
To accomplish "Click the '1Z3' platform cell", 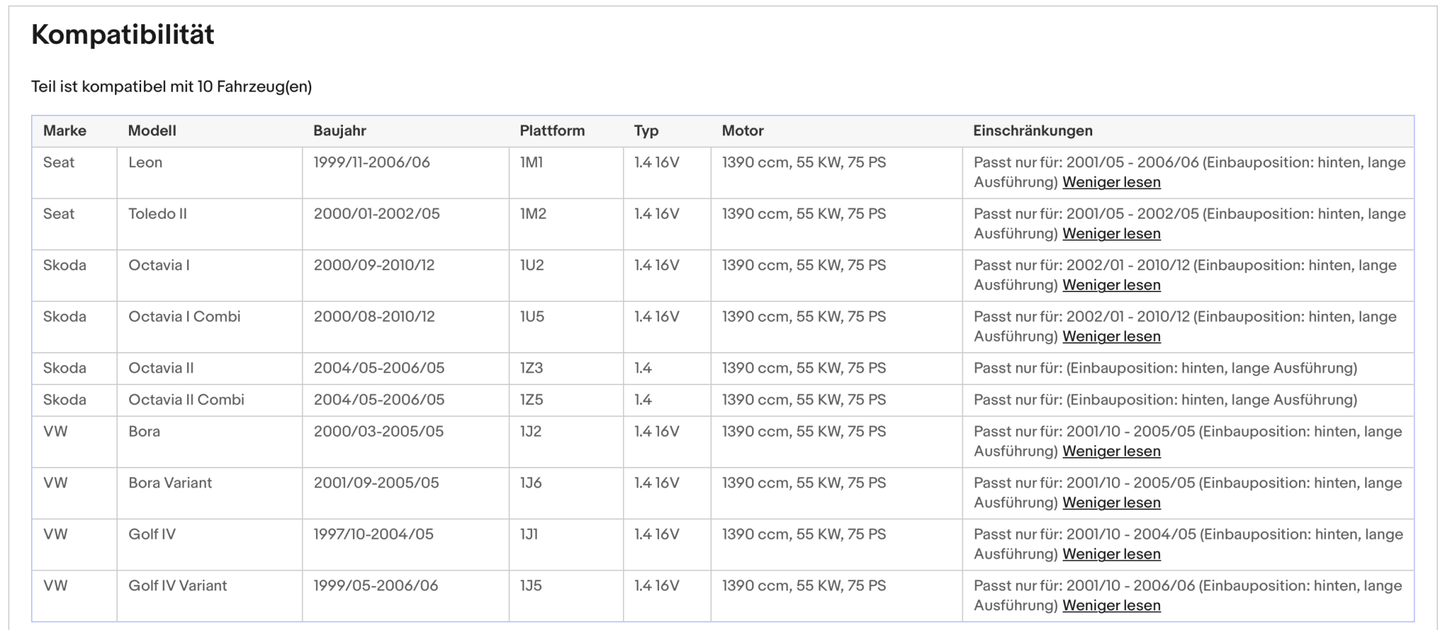I will 531,368.
